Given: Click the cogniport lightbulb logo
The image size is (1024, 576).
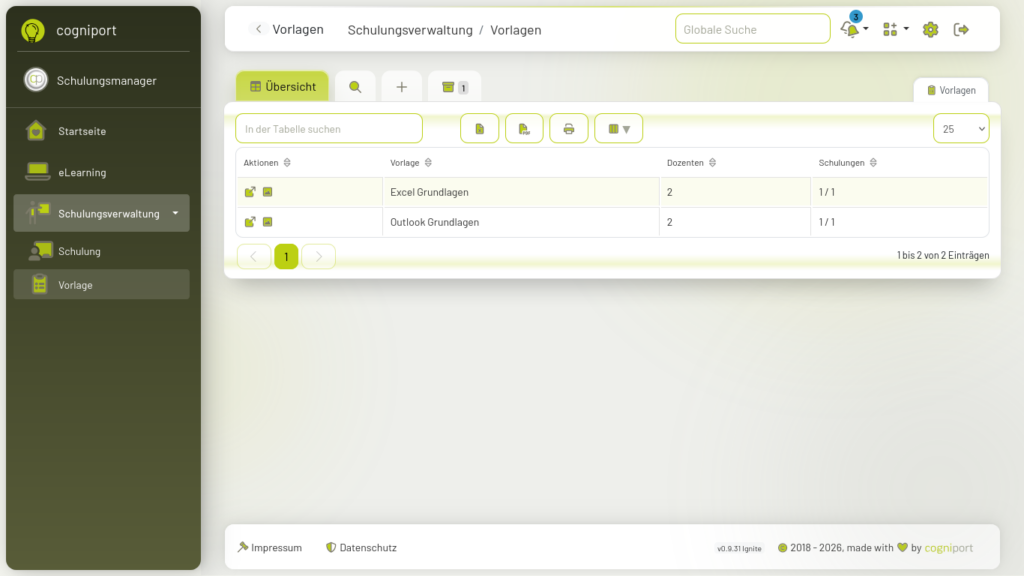Looking at the screenshot, I should coord(33,30).
